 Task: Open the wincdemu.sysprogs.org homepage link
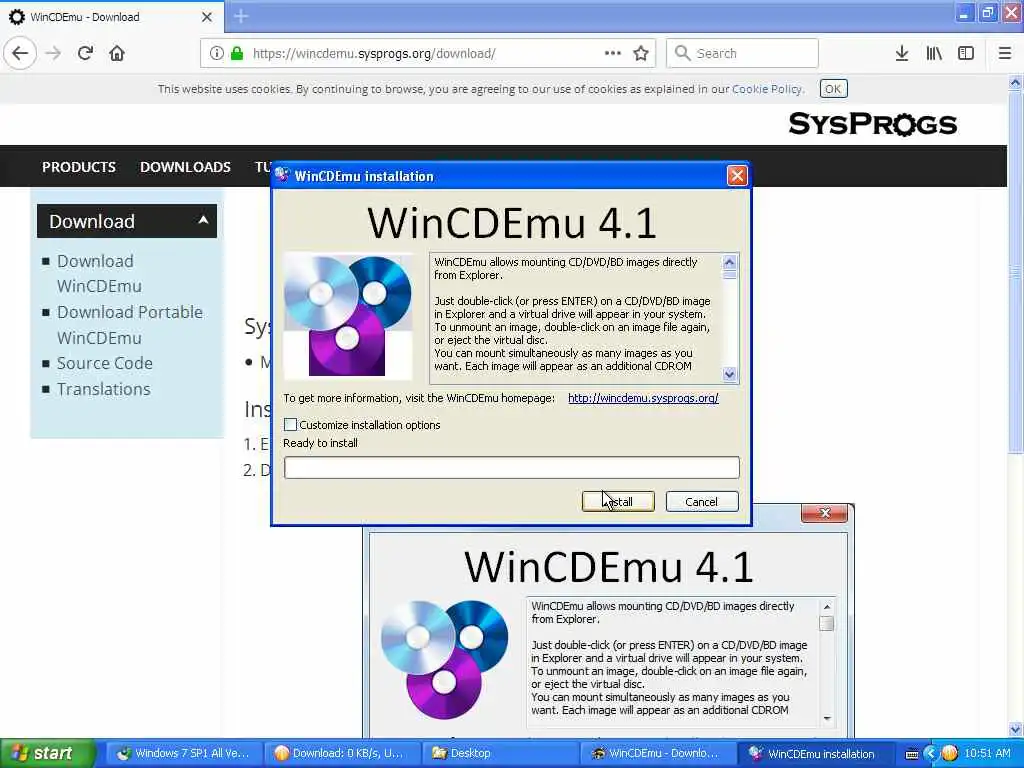[643, 398]
